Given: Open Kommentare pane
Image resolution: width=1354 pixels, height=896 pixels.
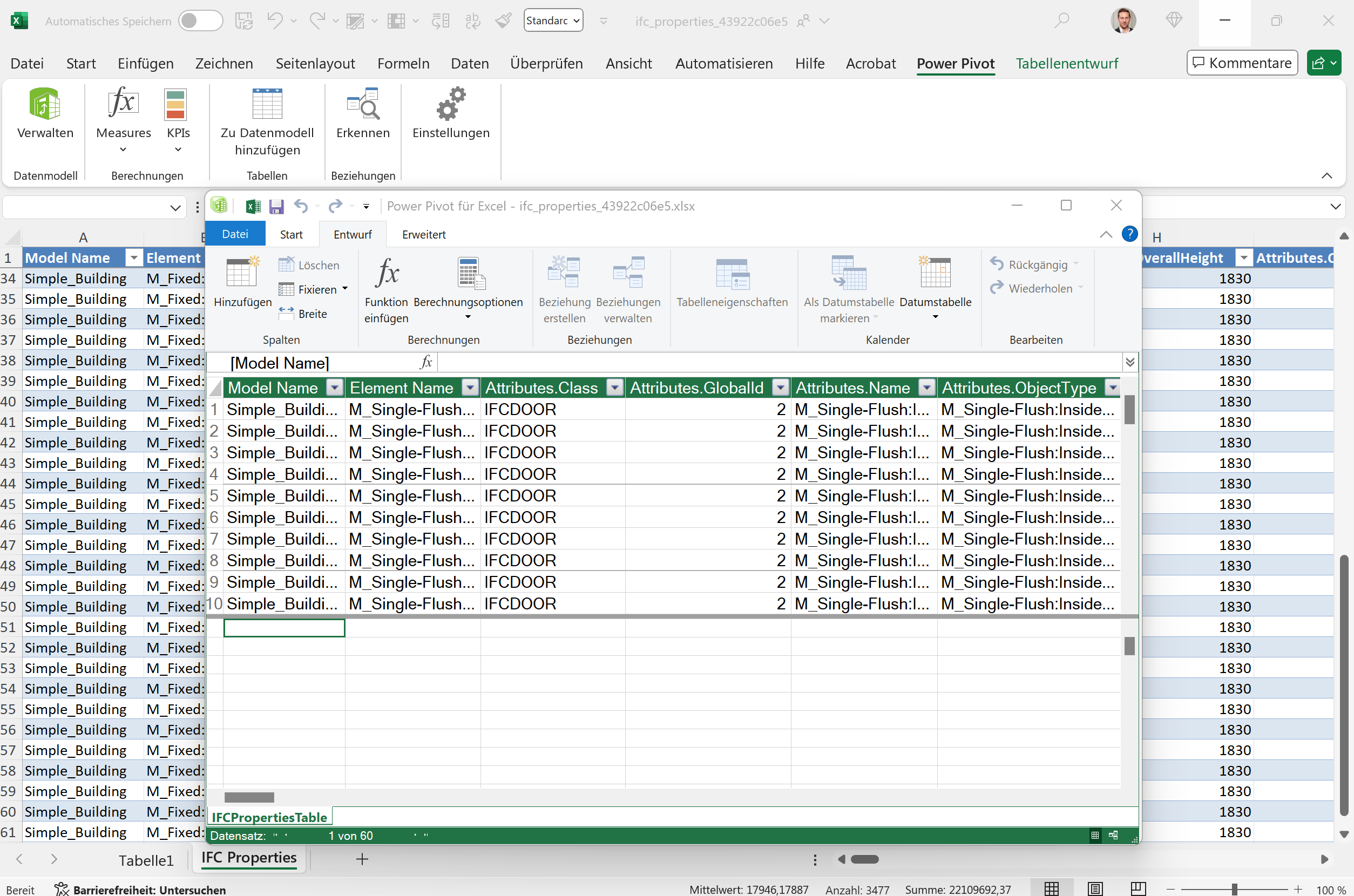Looking at the screenshot, I should point(1242,63).
